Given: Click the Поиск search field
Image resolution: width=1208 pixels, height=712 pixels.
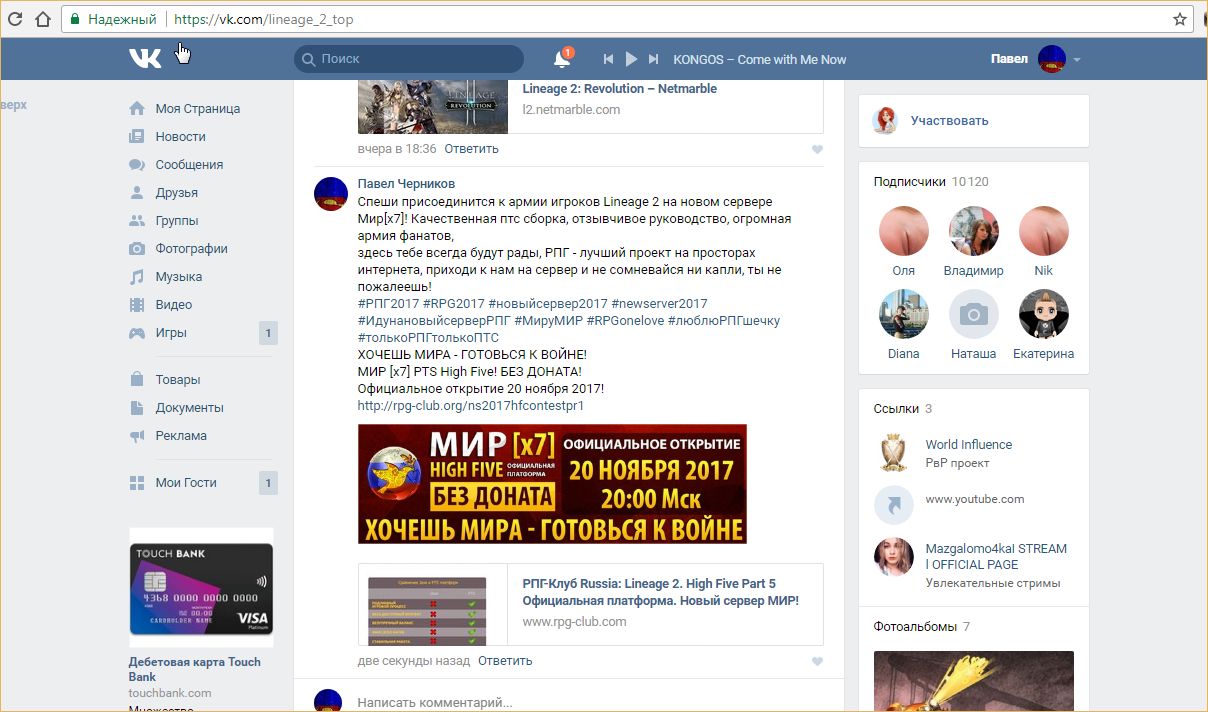Looking at the screenshot, I should (x=408, y=59).
